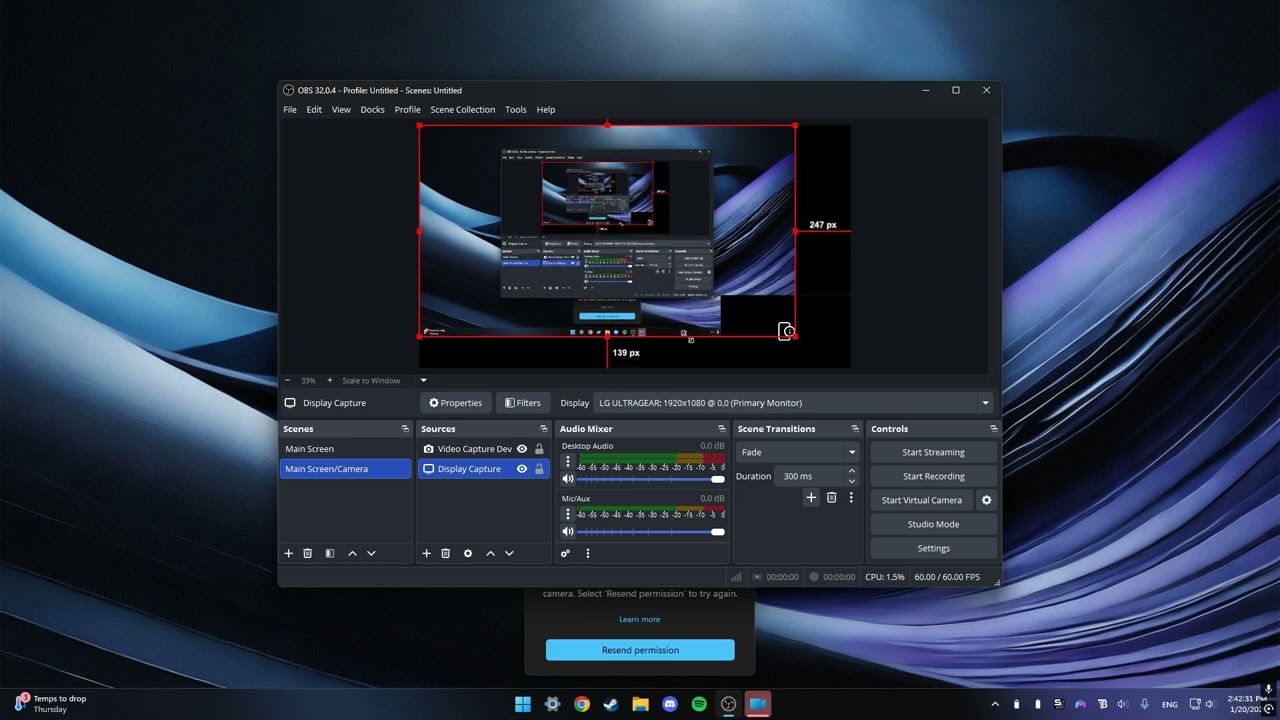Pop out the Controls dock
The image size is (1280, 720).
pos(993,429)
